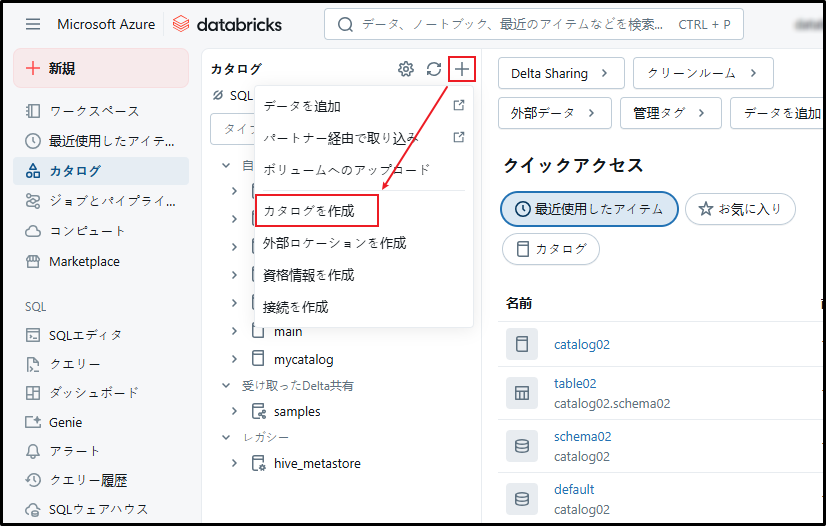
Task: Expand the main catalog node
Action: tap(234, 331)
